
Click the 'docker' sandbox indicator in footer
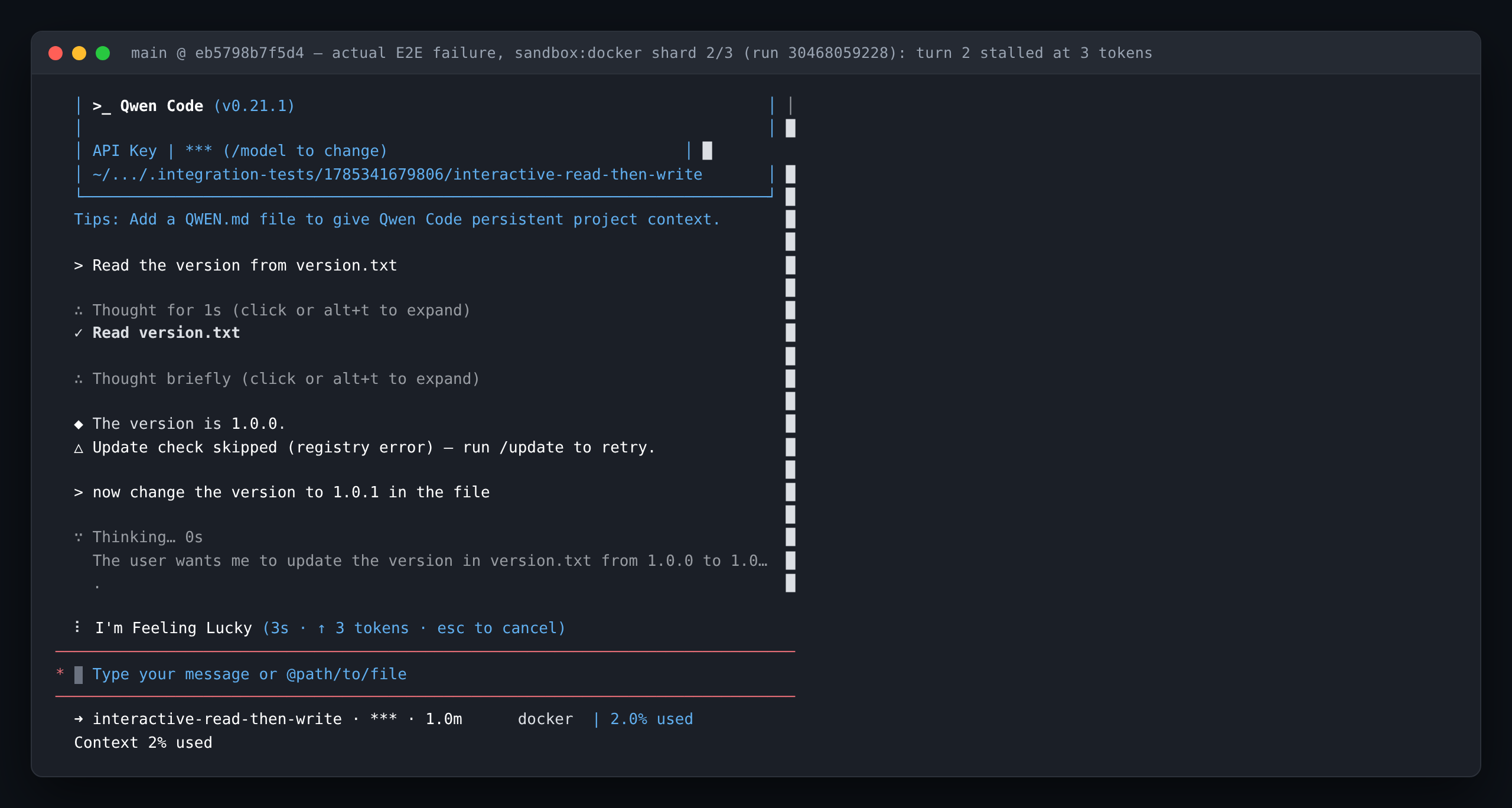(546, 719)
